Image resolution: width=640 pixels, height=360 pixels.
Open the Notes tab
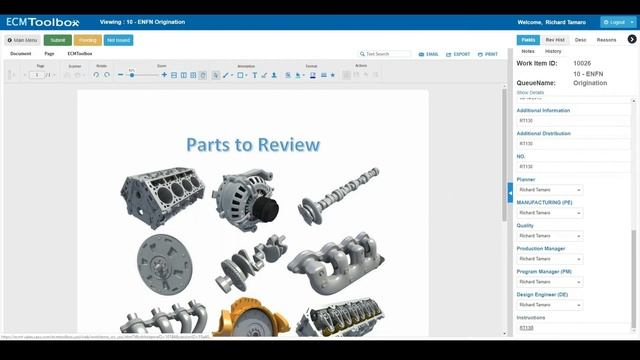528,51
